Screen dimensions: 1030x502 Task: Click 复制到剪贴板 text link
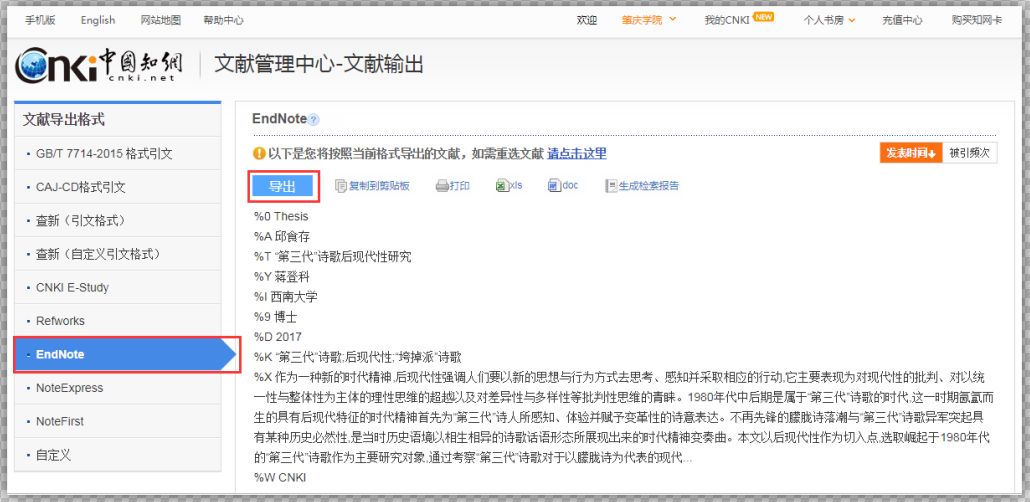[x=380, y=186]
